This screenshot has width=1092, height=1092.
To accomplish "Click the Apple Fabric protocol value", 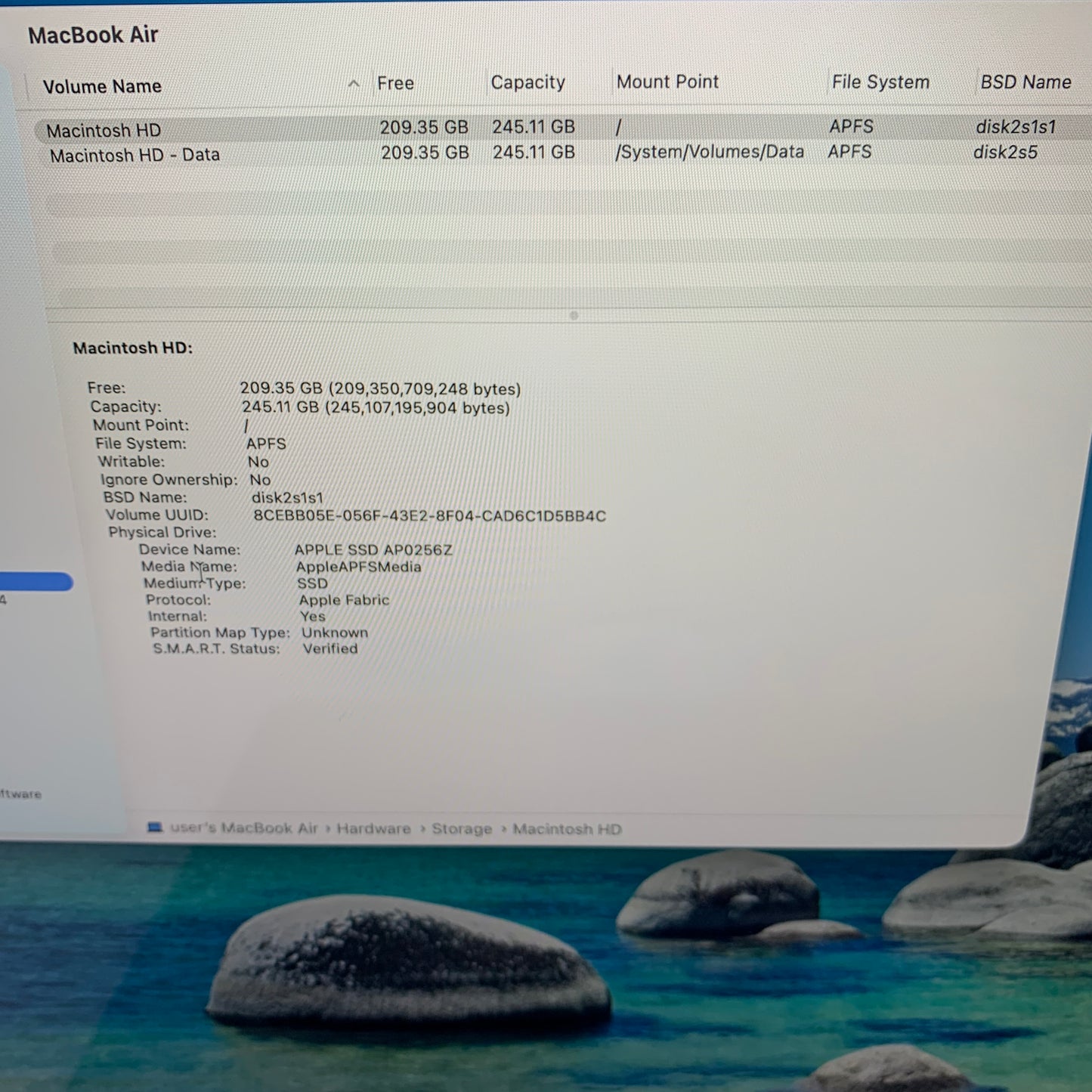I will (x=344, y=600).
